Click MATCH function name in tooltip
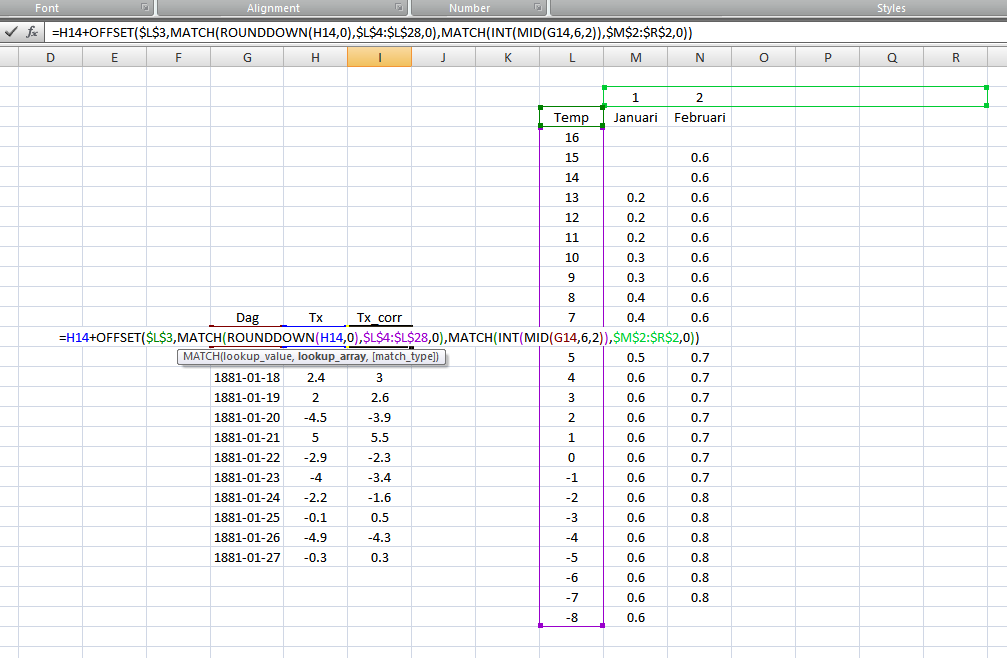This screenshot has height=658, width=1007. coord(201,357)
